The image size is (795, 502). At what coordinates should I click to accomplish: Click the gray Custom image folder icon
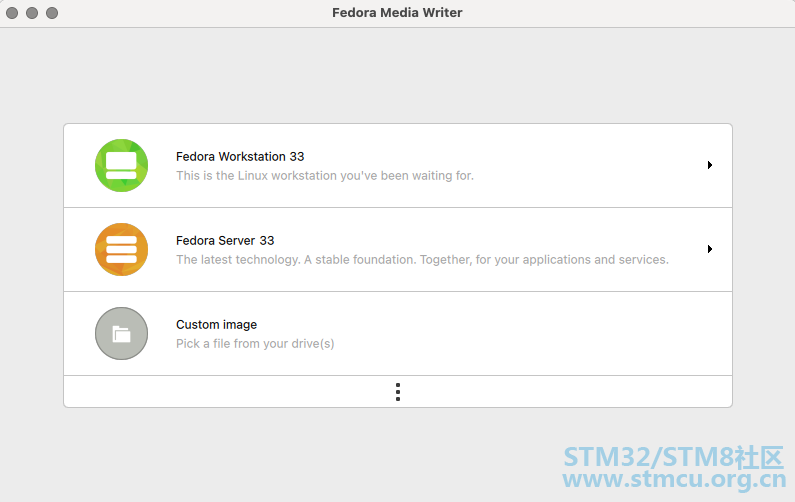[122, 334]
